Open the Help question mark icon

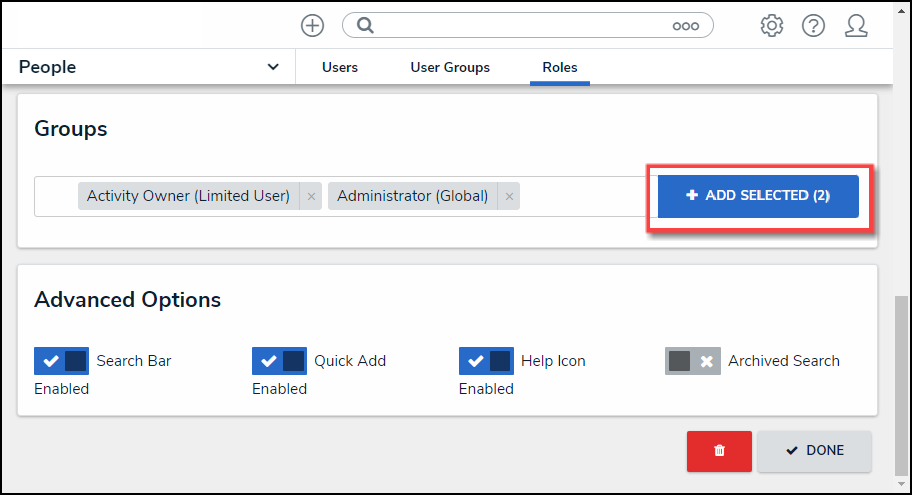click(x=813, y=26)
